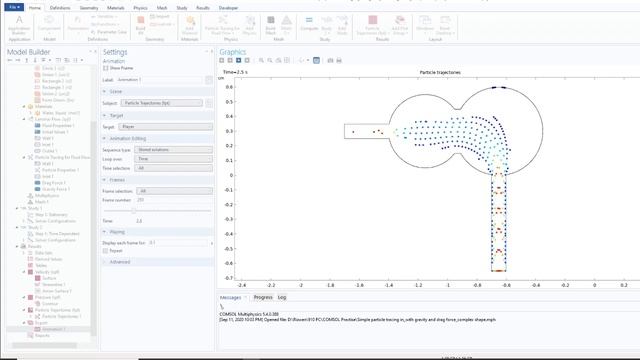This screenshot has height=360, width=640.
Task: Open the Study ribbon tab
Action: (x=182, y=8)
